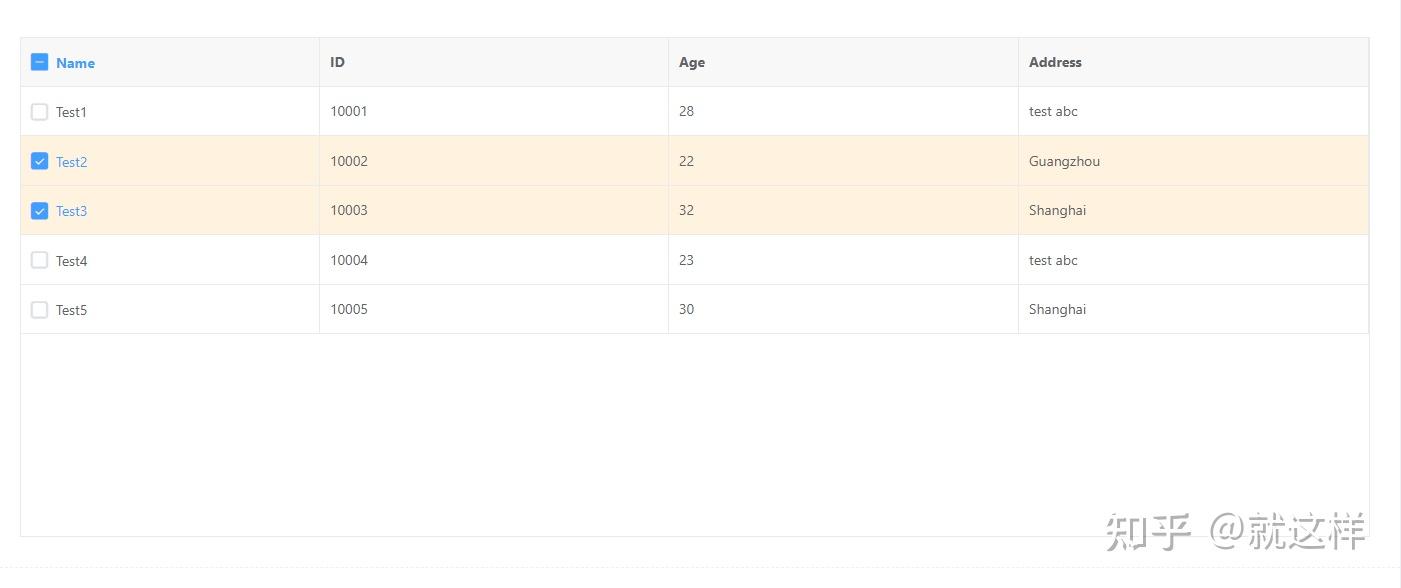
Task: Click the Name column header
Action: click(x=74, y=62)
